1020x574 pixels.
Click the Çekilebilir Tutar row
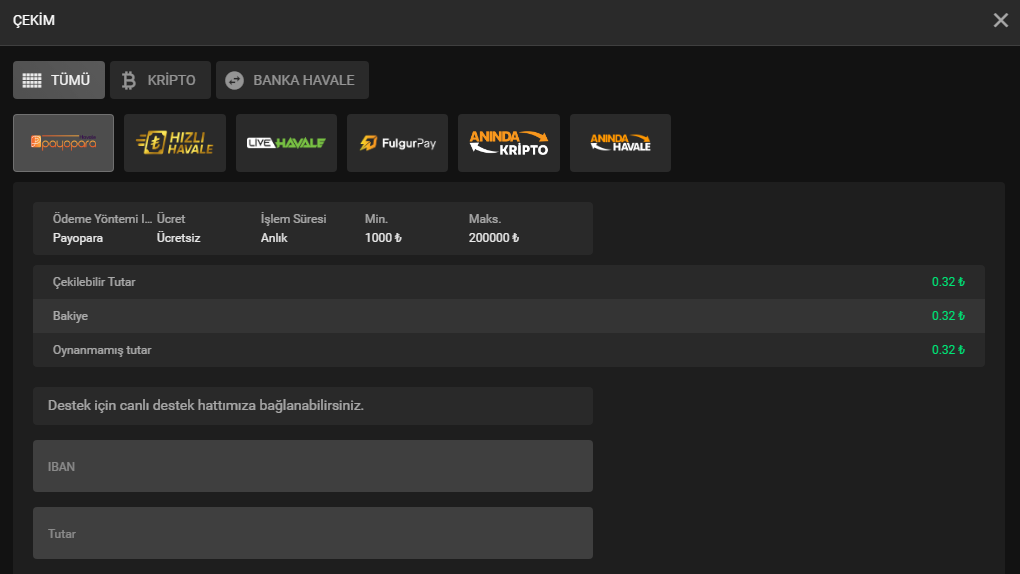[508, 282]
